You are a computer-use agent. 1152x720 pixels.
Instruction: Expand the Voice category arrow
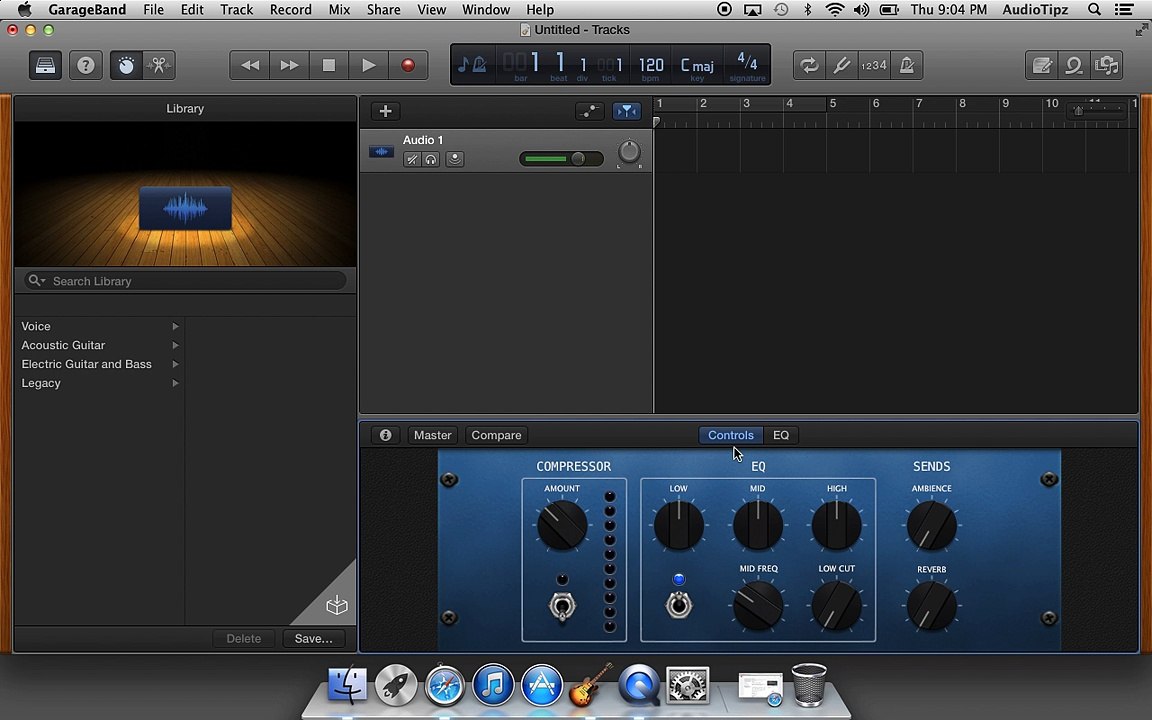click(176, 326)
